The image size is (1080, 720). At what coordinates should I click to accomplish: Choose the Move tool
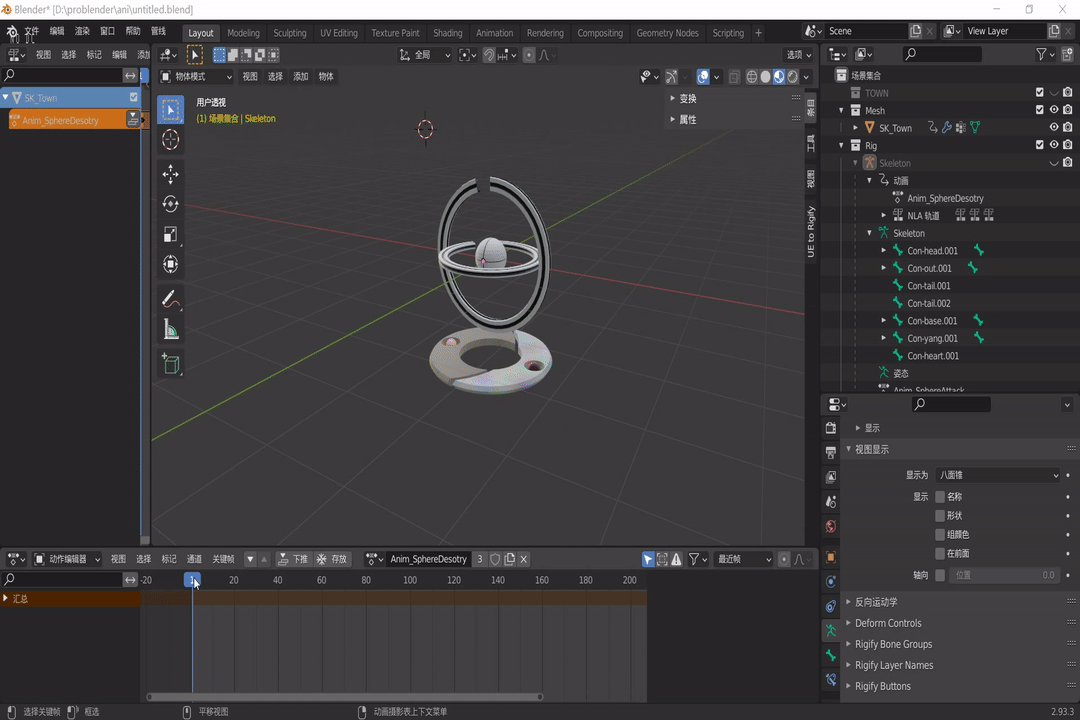pyautogui.click(x=170, y=174)
